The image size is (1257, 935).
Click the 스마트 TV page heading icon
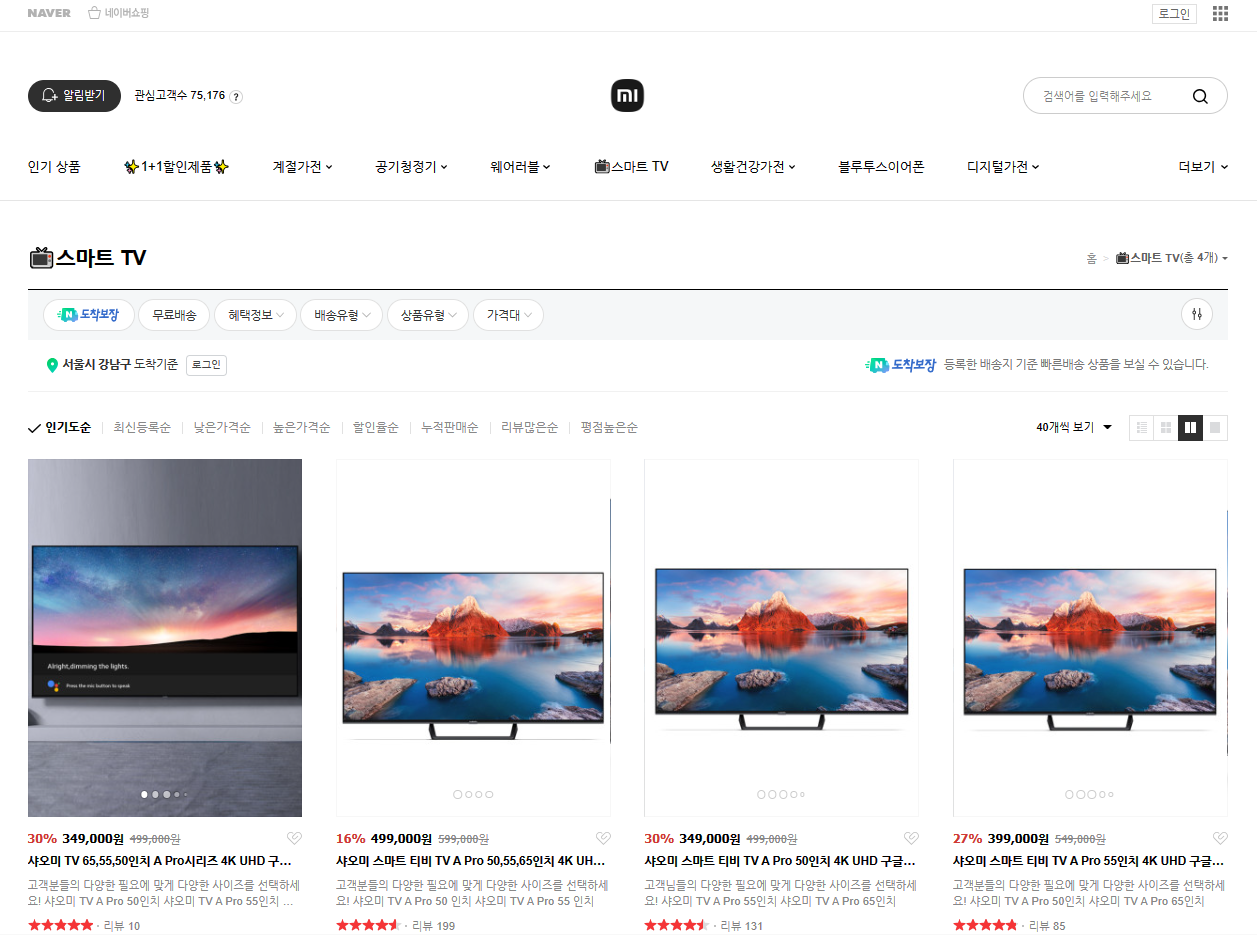(41, 258)
